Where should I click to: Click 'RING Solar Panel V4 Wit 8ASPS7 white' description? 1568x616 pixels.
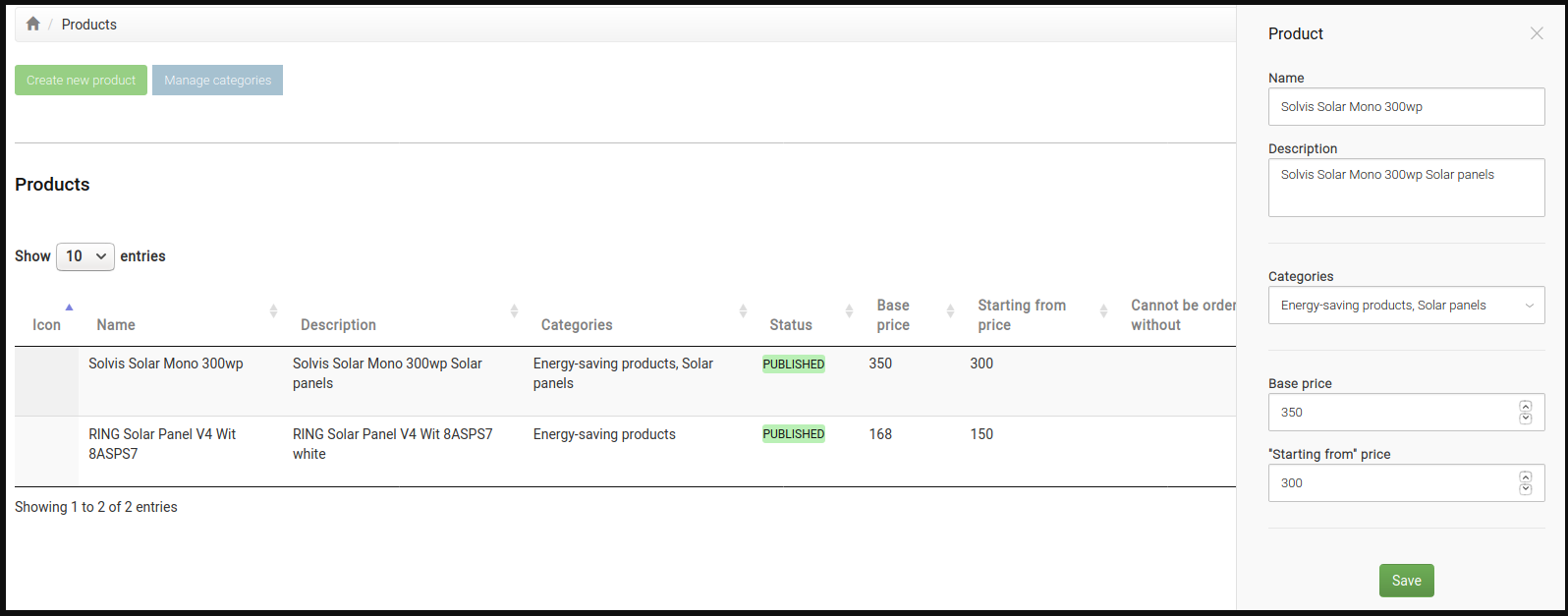coord(393,444)
